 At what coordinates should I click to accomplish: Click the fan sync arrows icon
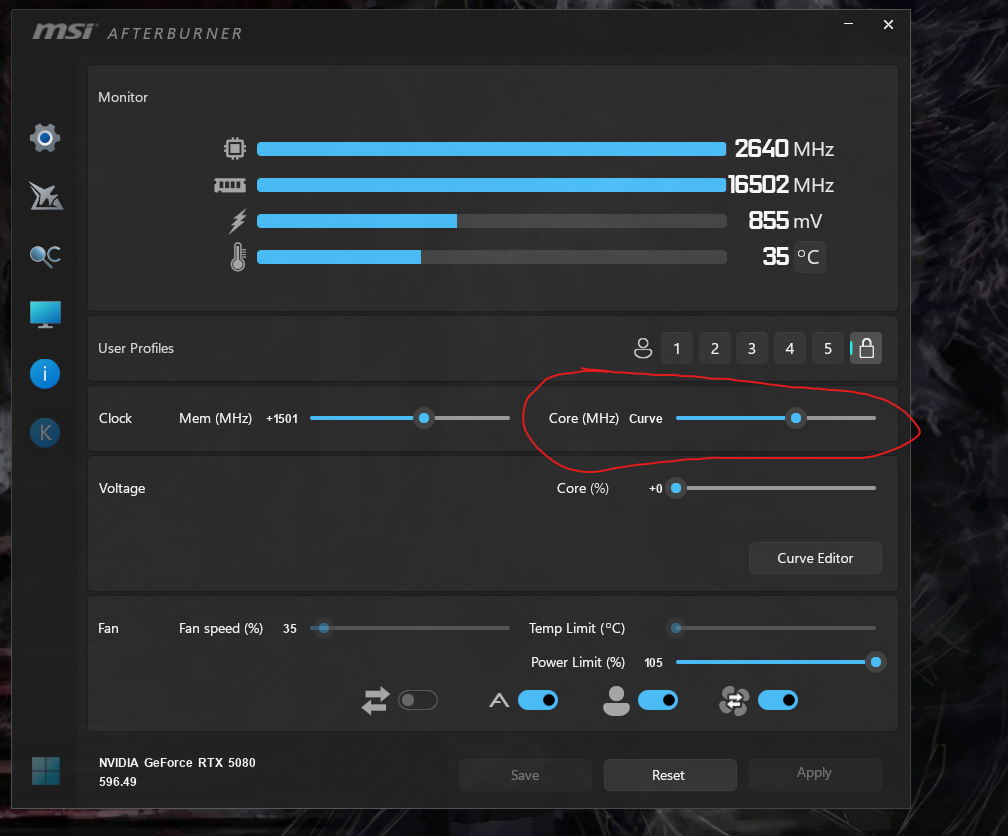pyautogui.click(x=375, y=700)
